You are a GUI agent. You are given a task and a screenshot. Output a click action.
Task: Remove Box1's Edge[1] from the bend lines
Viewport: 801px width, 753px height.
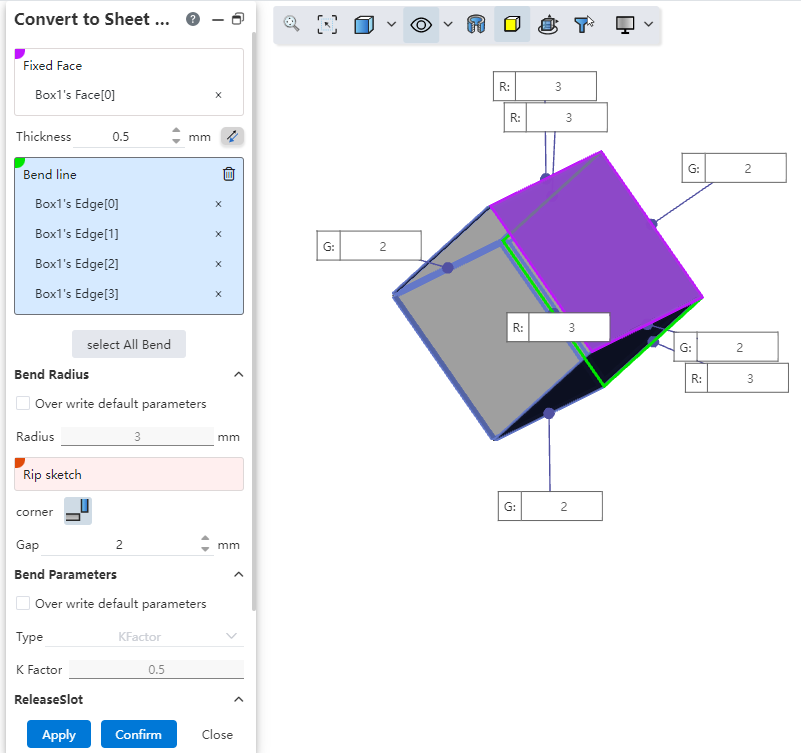(x=218, y=234)
